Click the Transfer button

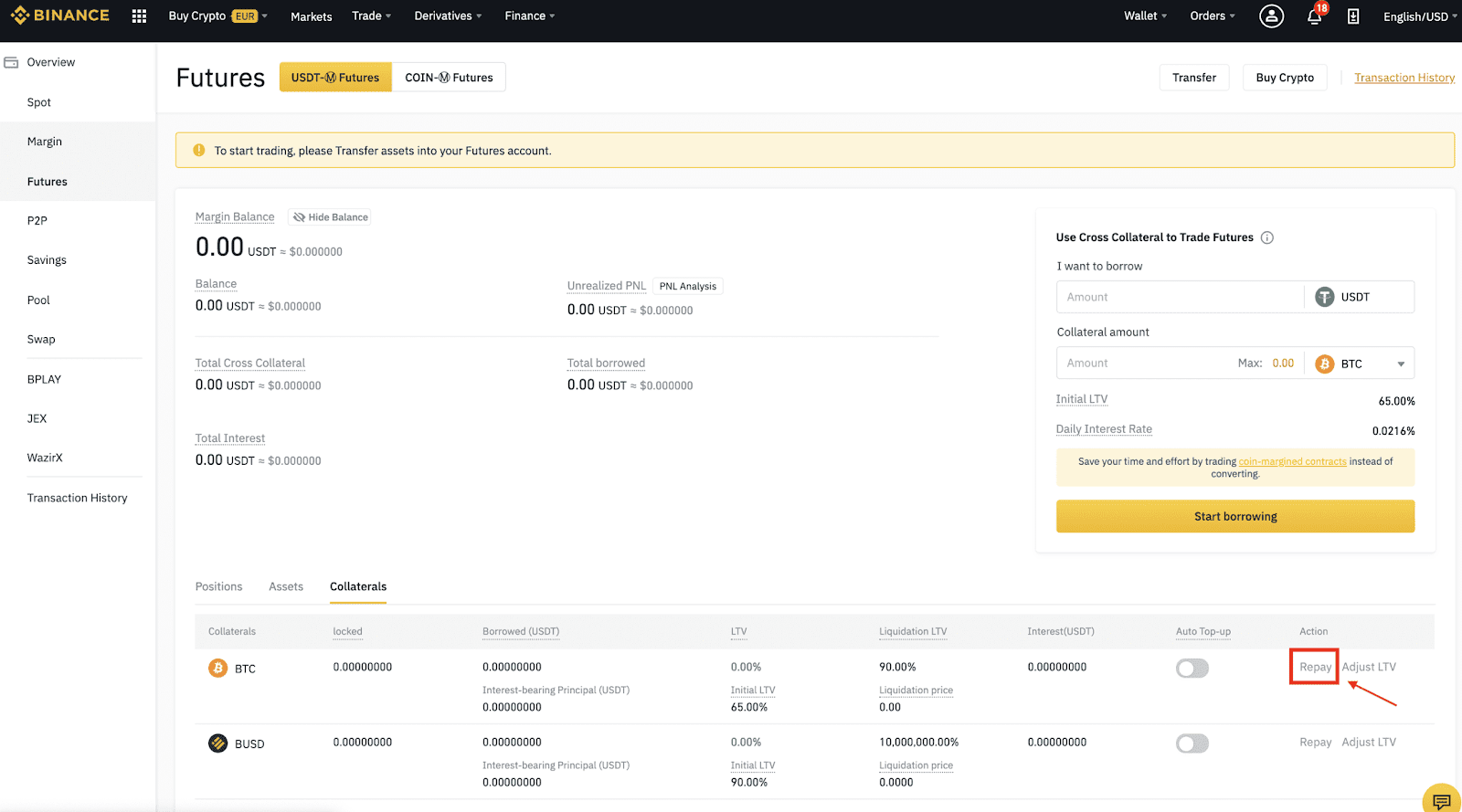coord(1194,78)
